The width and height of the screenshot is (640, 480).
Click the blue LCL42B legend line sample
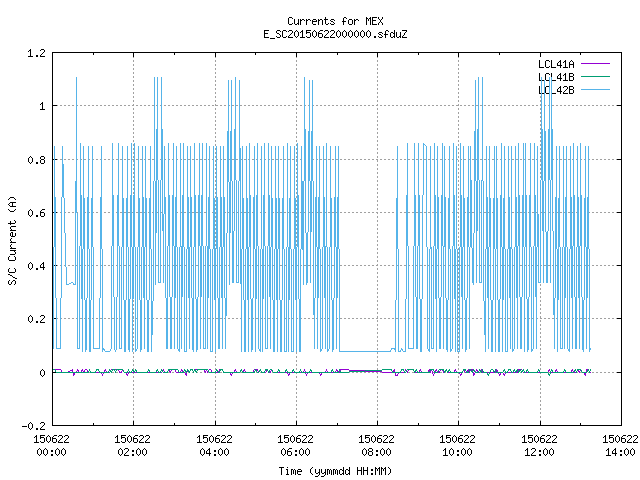coord(595,89)
